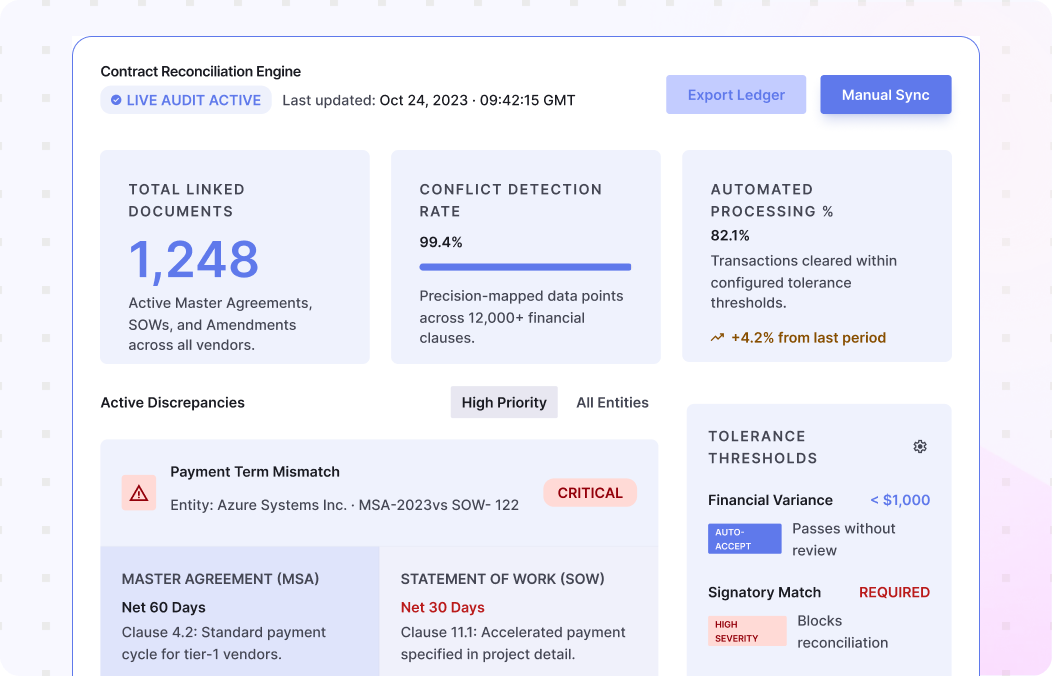
Task: Click the 'MASTER AGREEMENT (MSA)' heading
Action: coord(220,579)
